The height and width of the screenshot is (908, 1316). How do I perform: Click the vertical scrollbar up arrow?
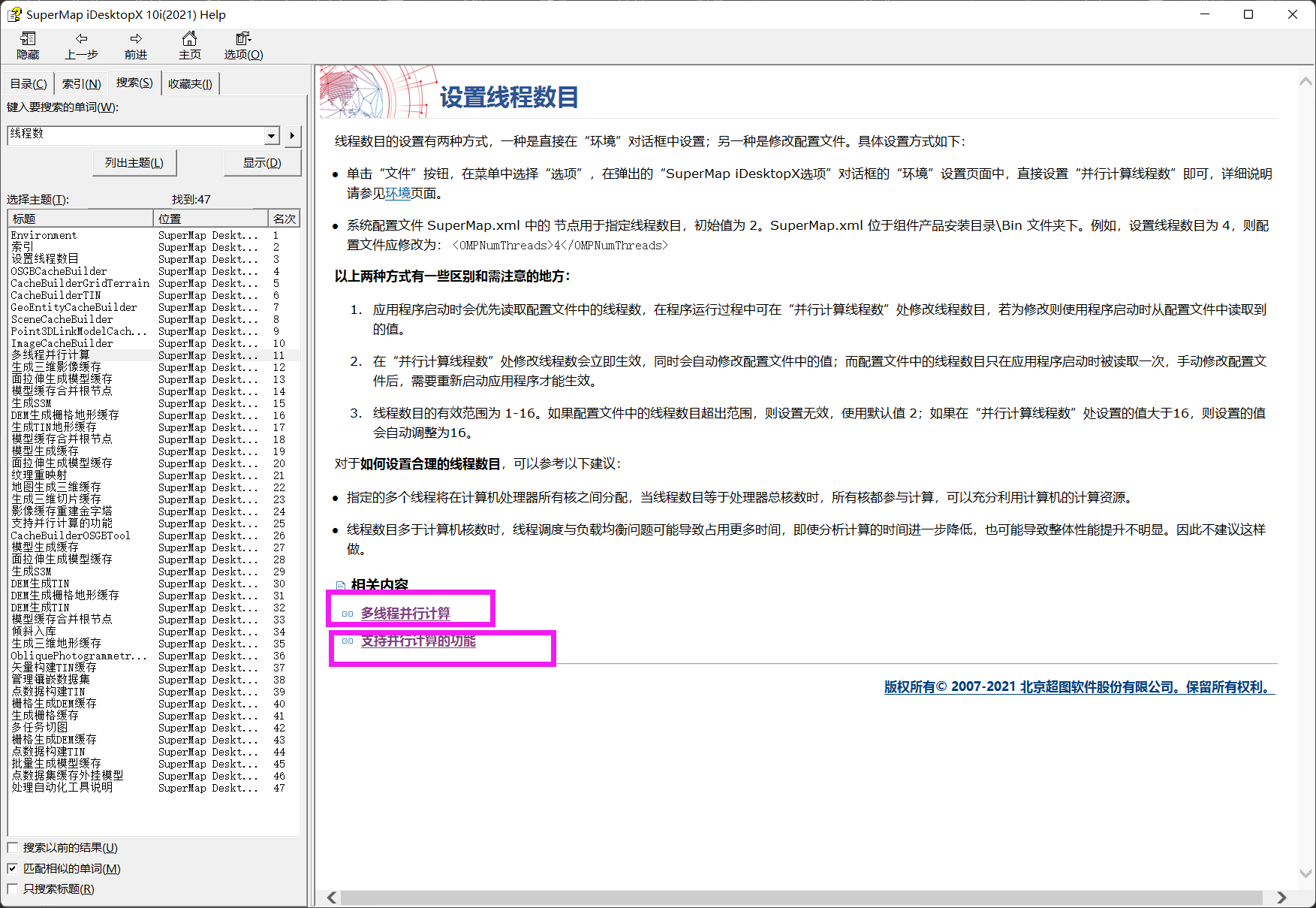1306,81
